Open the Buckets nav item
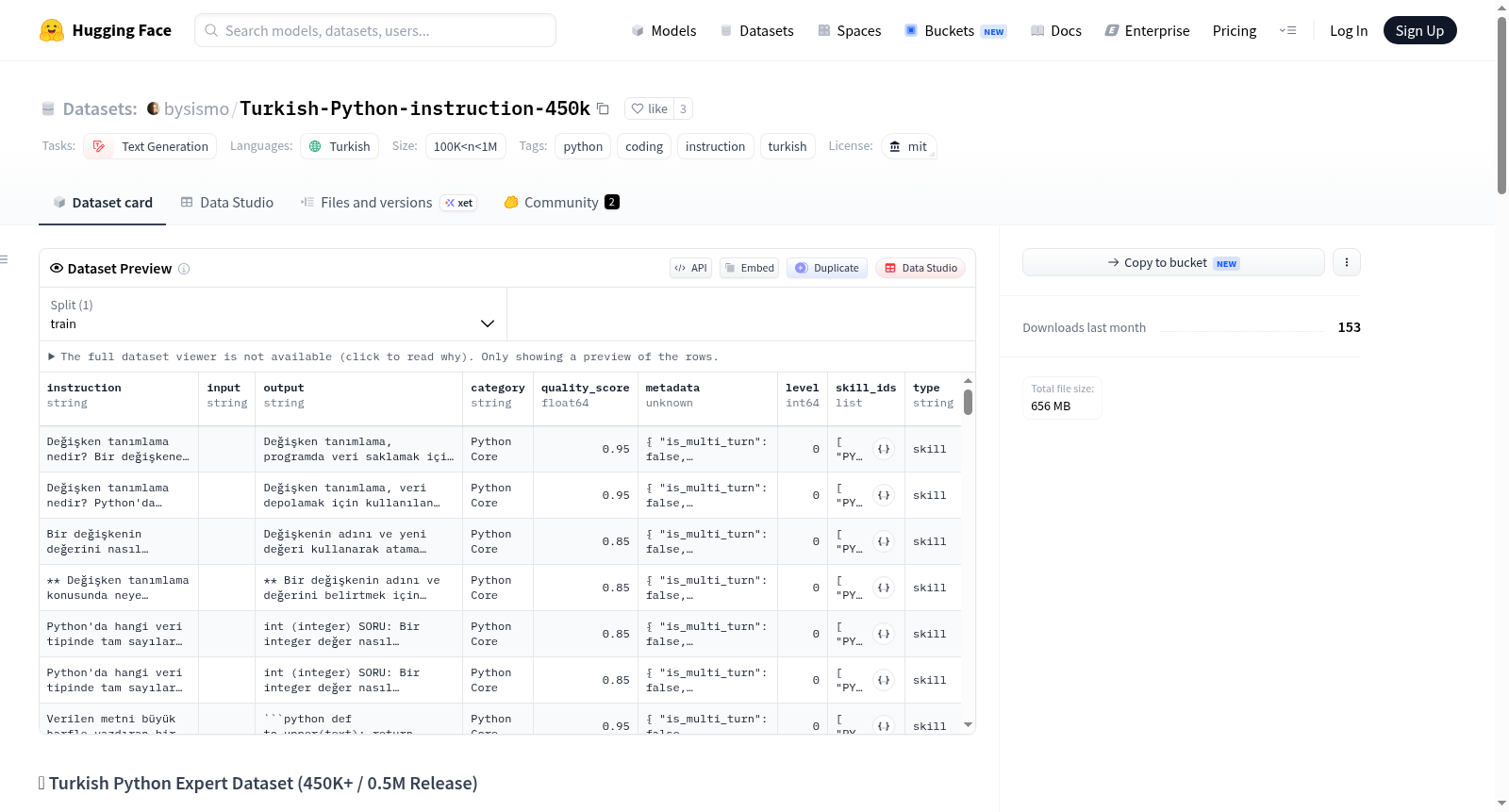1509x812 pixels. pyautogui.click(x=955, y=30)
